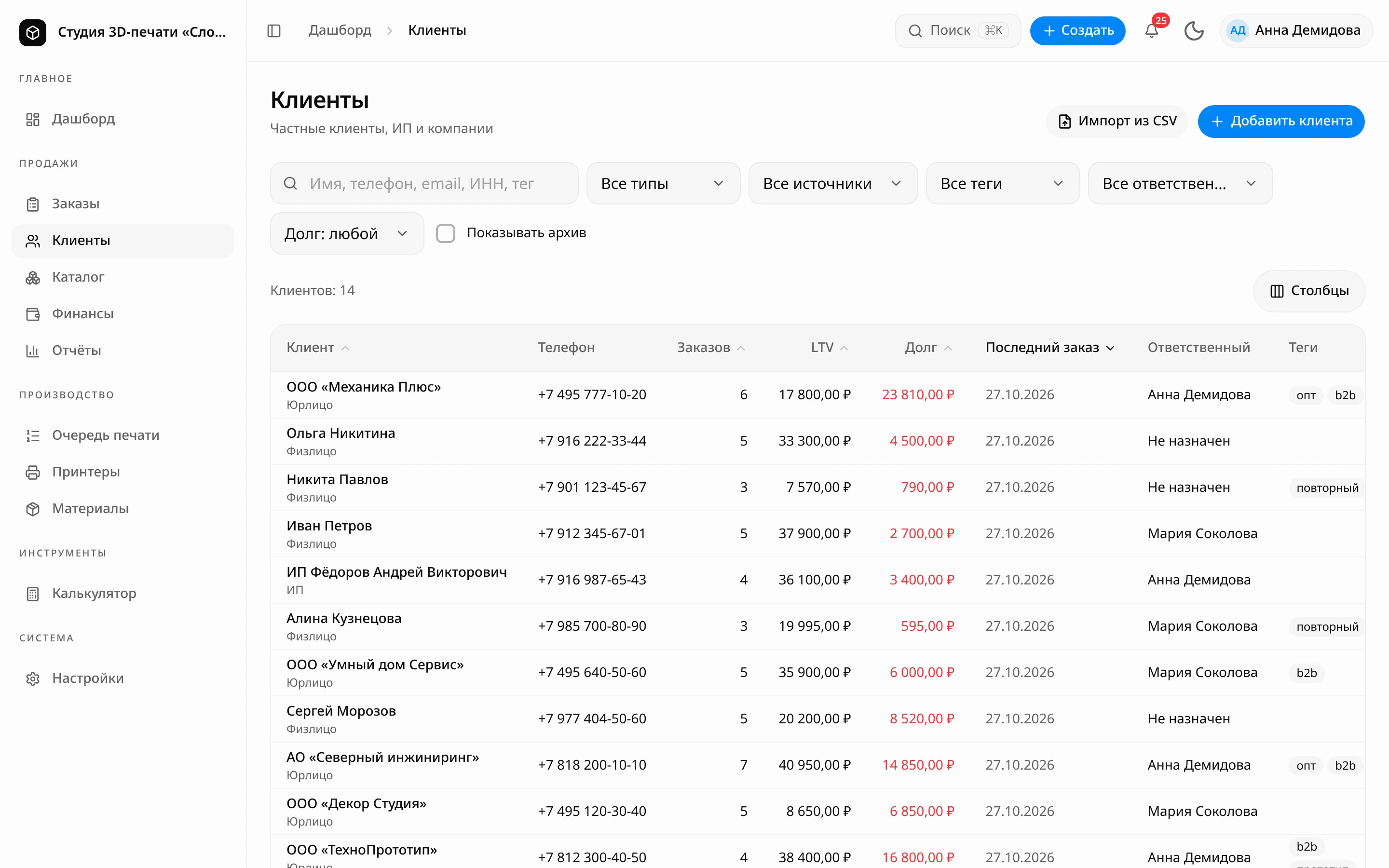Viewport: 1389px width, 868px height.
Task: Sort by Последний заказ column
Action: pyautogui.click(x=1050, y=347)
